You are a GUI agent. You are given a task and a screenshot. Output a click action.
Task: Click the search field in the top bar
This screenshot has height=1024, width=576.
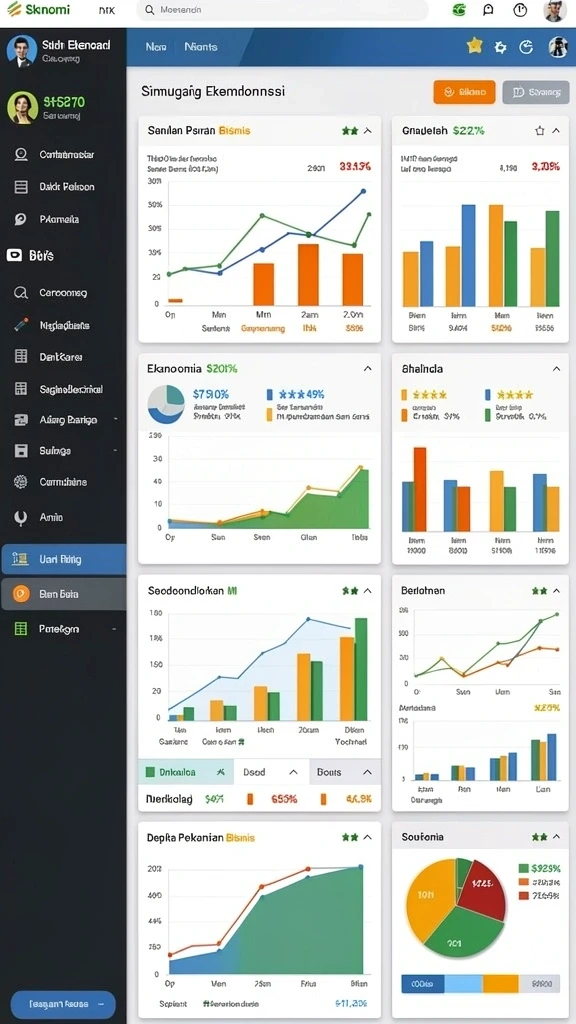282,10
